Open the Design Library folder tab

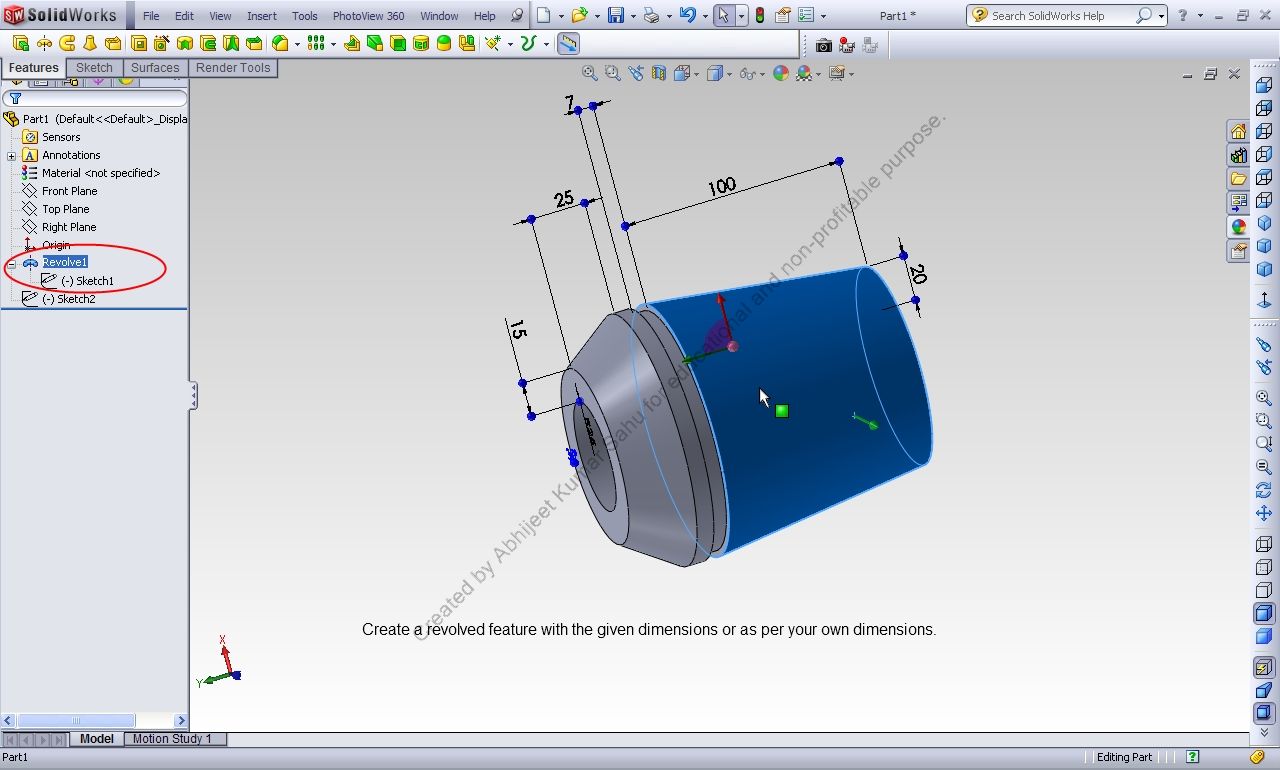(1239, 179)
